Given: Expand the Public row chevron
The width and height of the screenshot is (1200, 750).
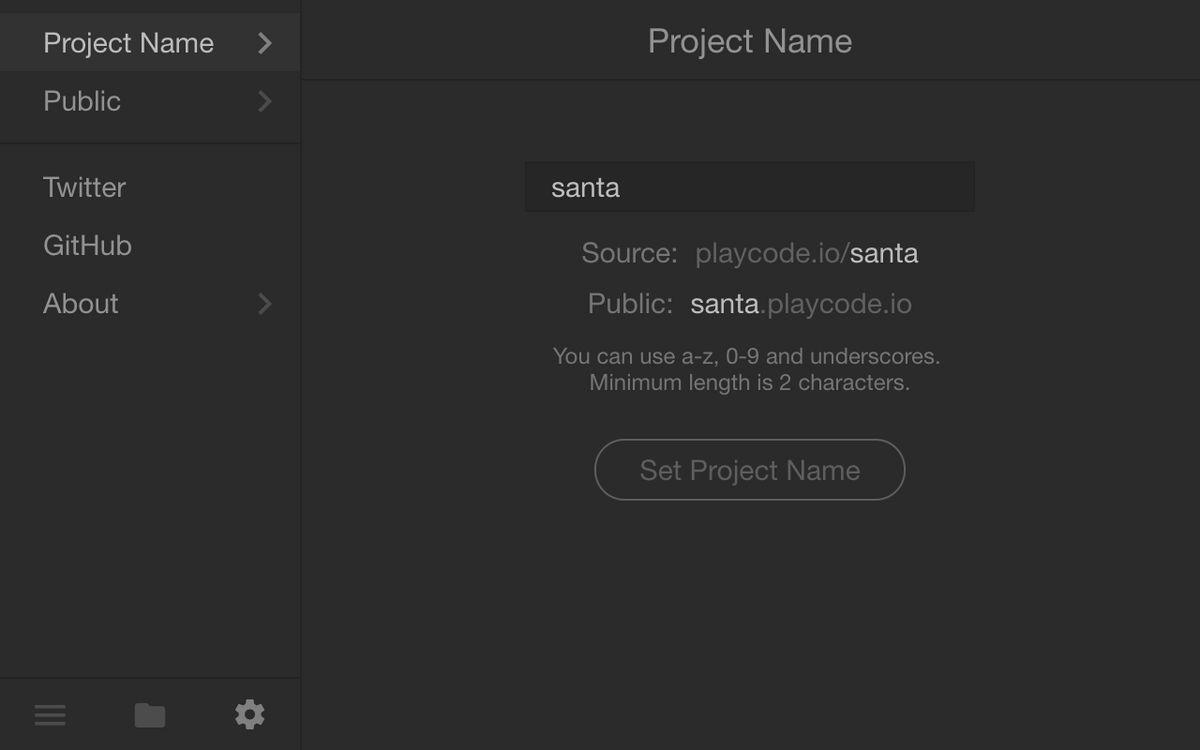Looking at the screenshot, I should [x=265, y=101].
